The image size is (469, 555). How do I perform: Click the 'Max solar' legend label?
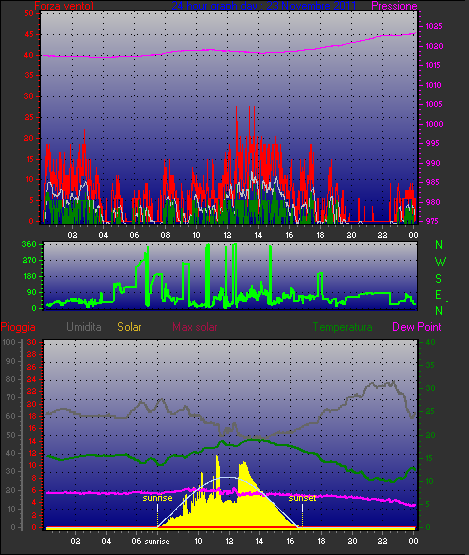point(195,327)
